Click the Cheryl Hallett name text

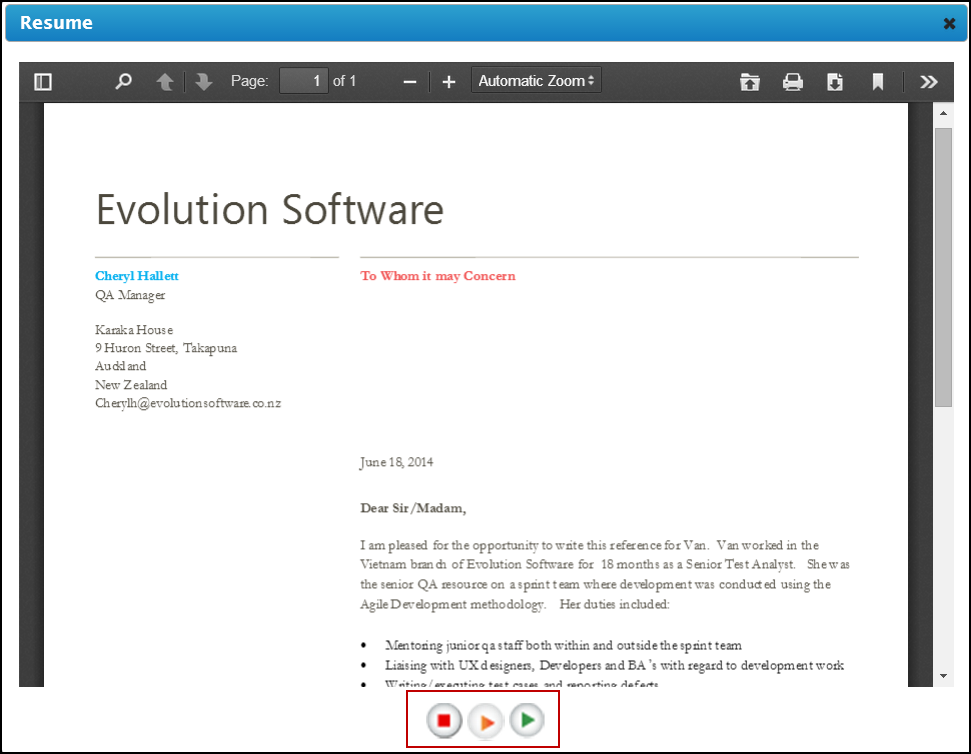137,276
